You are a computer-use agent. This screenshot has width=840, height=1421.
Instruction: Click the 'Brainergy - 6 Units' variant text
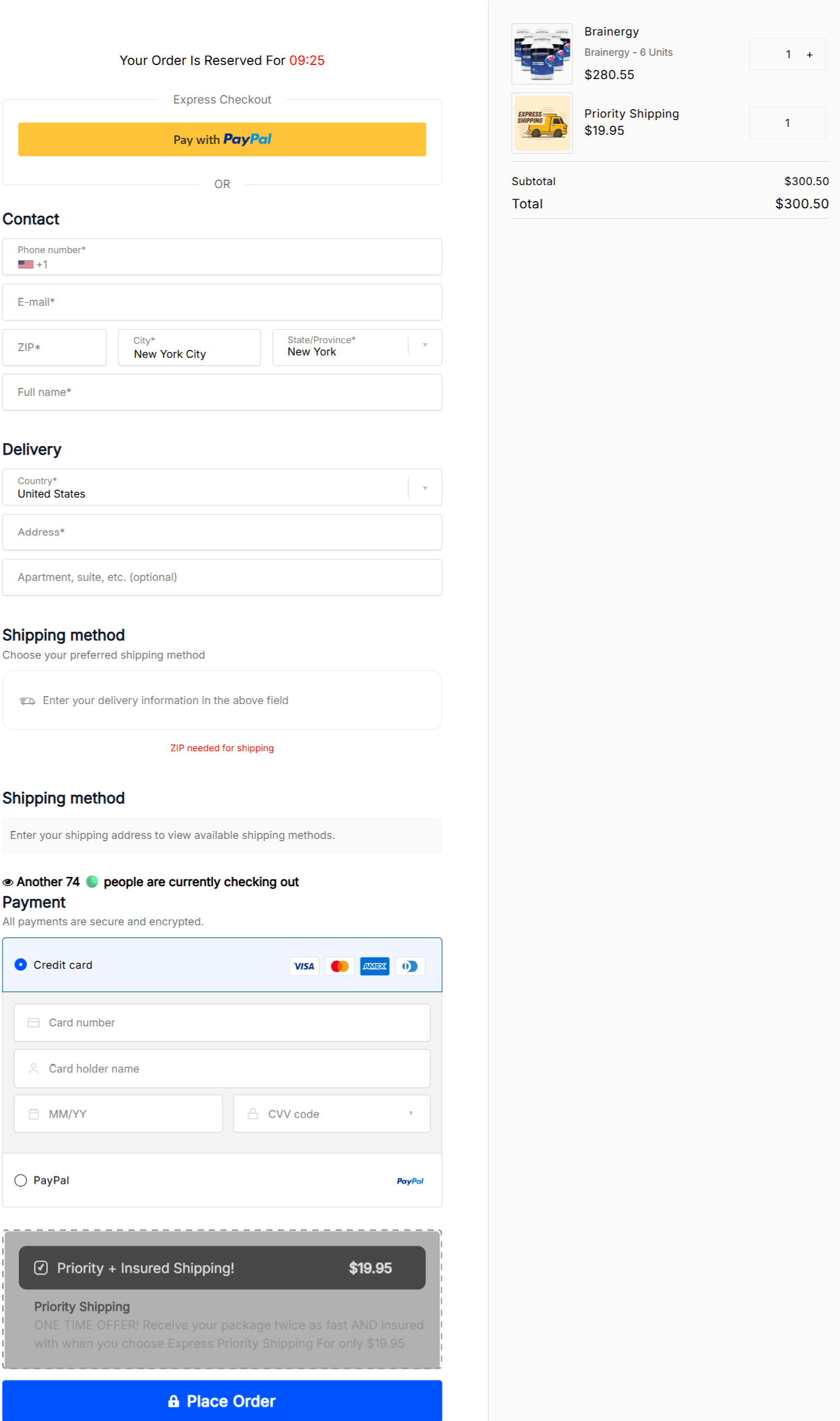[x=628, y=53]
